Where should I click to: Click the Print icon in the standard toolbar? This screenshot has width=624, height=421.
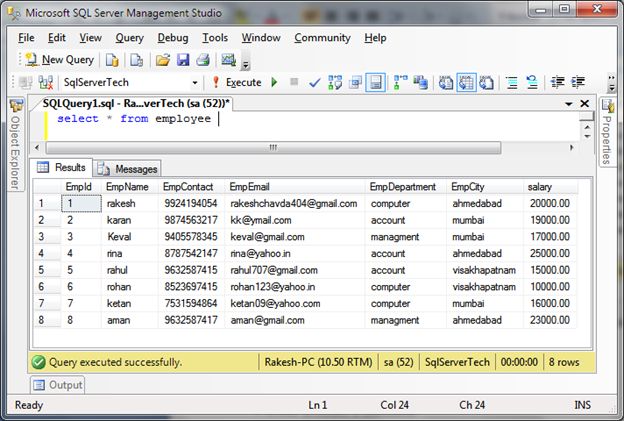click(203, 60)
